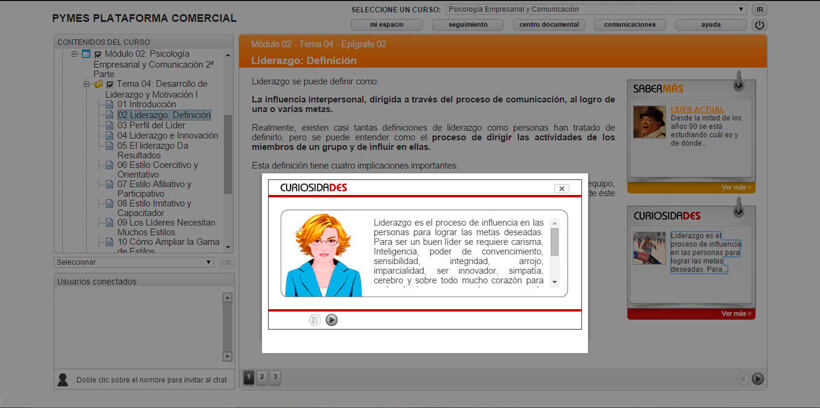Open ayuda menu
The height and width of the screenshot is (408, 820).
point(711,25)
